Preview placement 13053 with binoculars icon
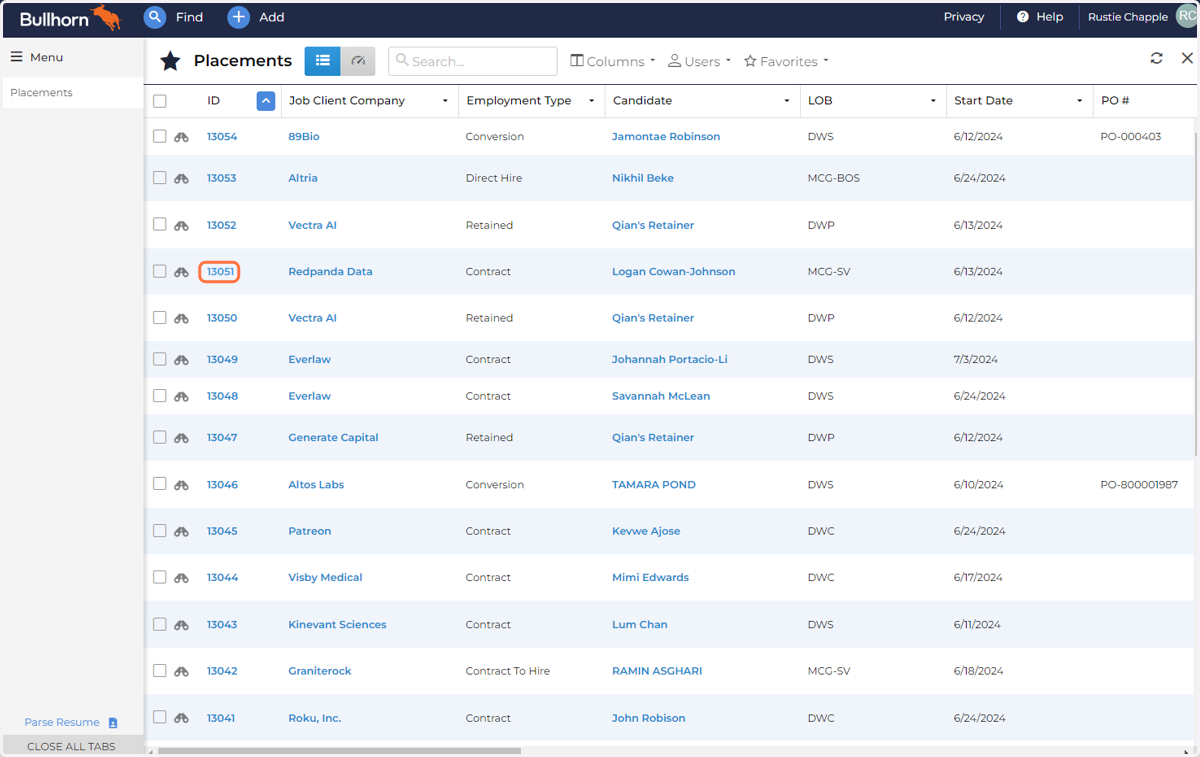 click(181, 179)
